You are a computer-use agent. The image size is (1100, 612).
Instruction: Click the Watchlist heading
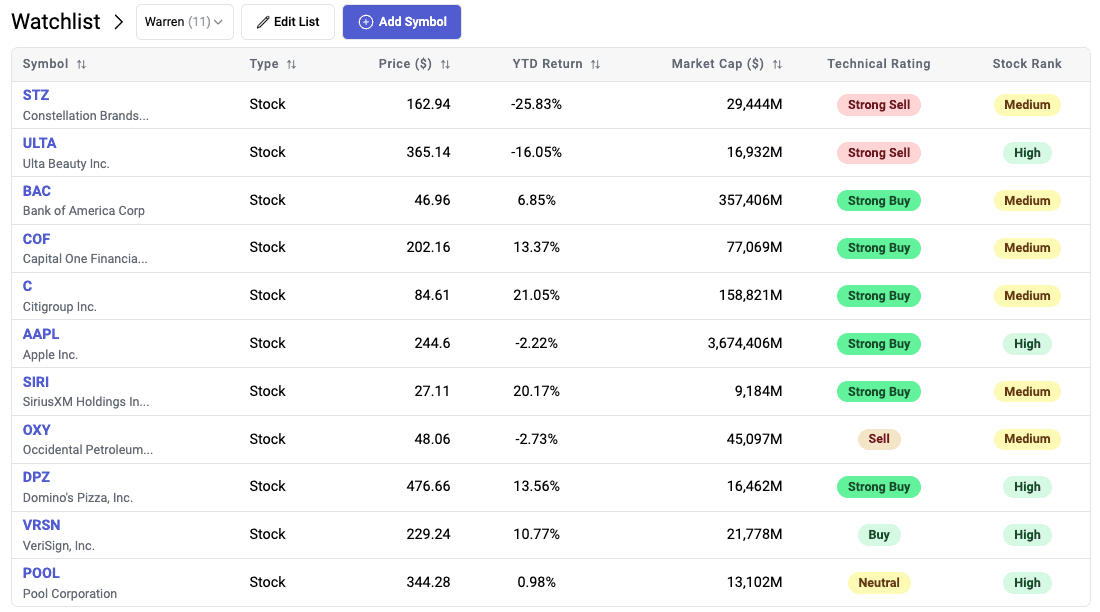click(x=56, y=22)
